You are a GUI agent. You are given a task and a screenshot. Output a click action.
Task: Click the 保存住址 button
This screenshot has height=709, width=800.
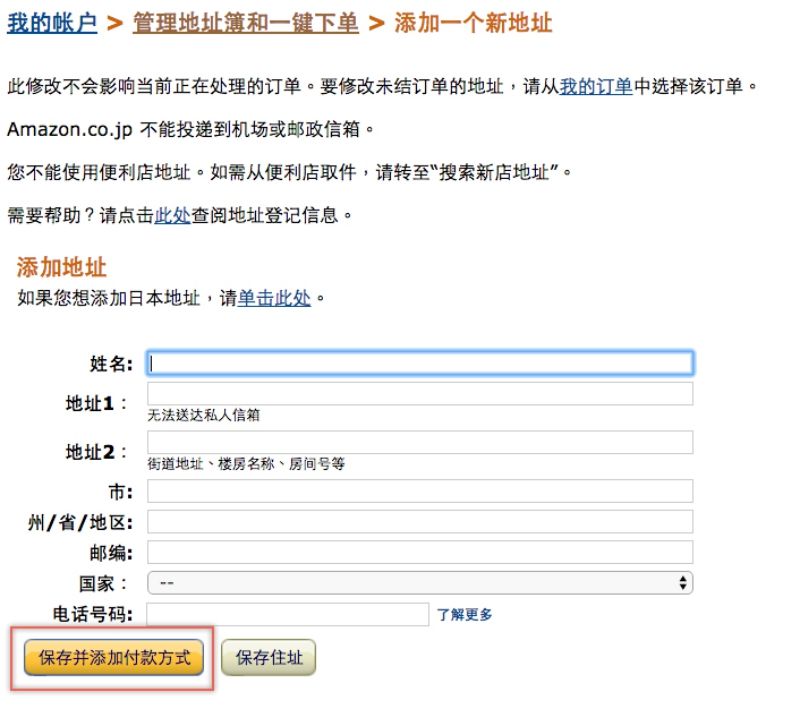268,658
